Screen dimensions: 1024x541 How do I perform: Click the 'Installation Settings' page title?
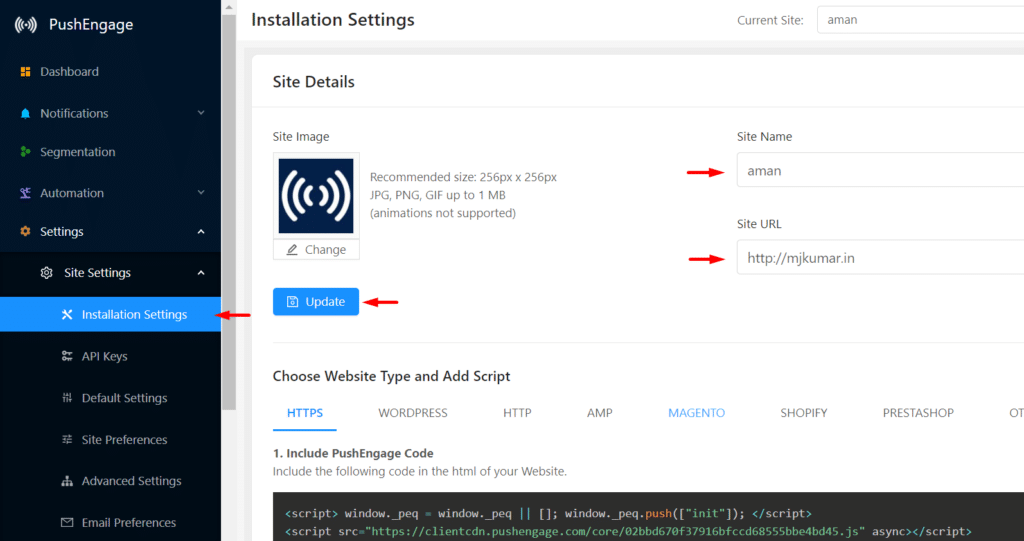pyautogui.click(x=333, y=20)
